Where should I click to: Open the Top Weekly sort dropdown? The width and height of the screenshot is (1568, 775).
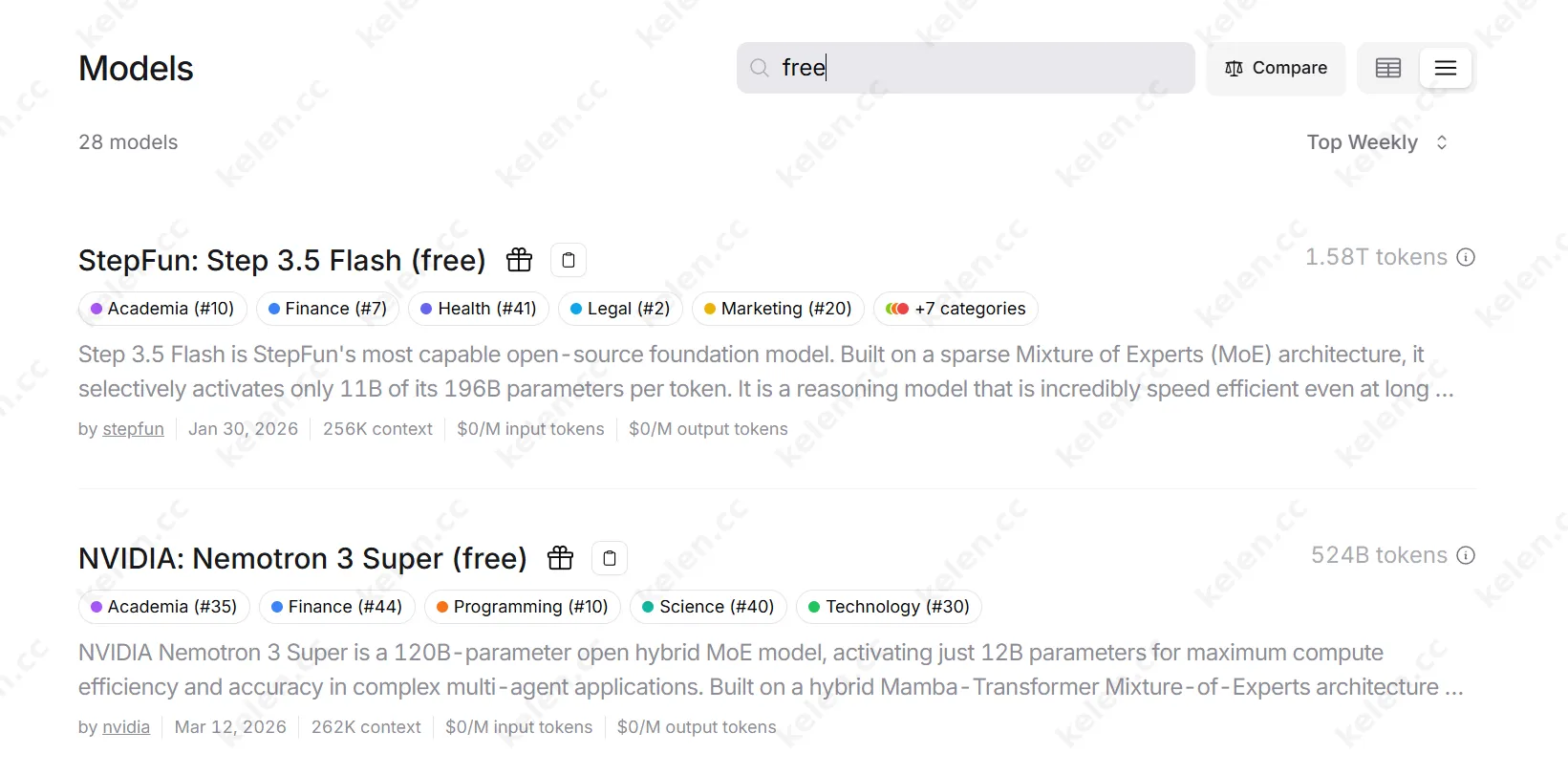point(1377,142)
